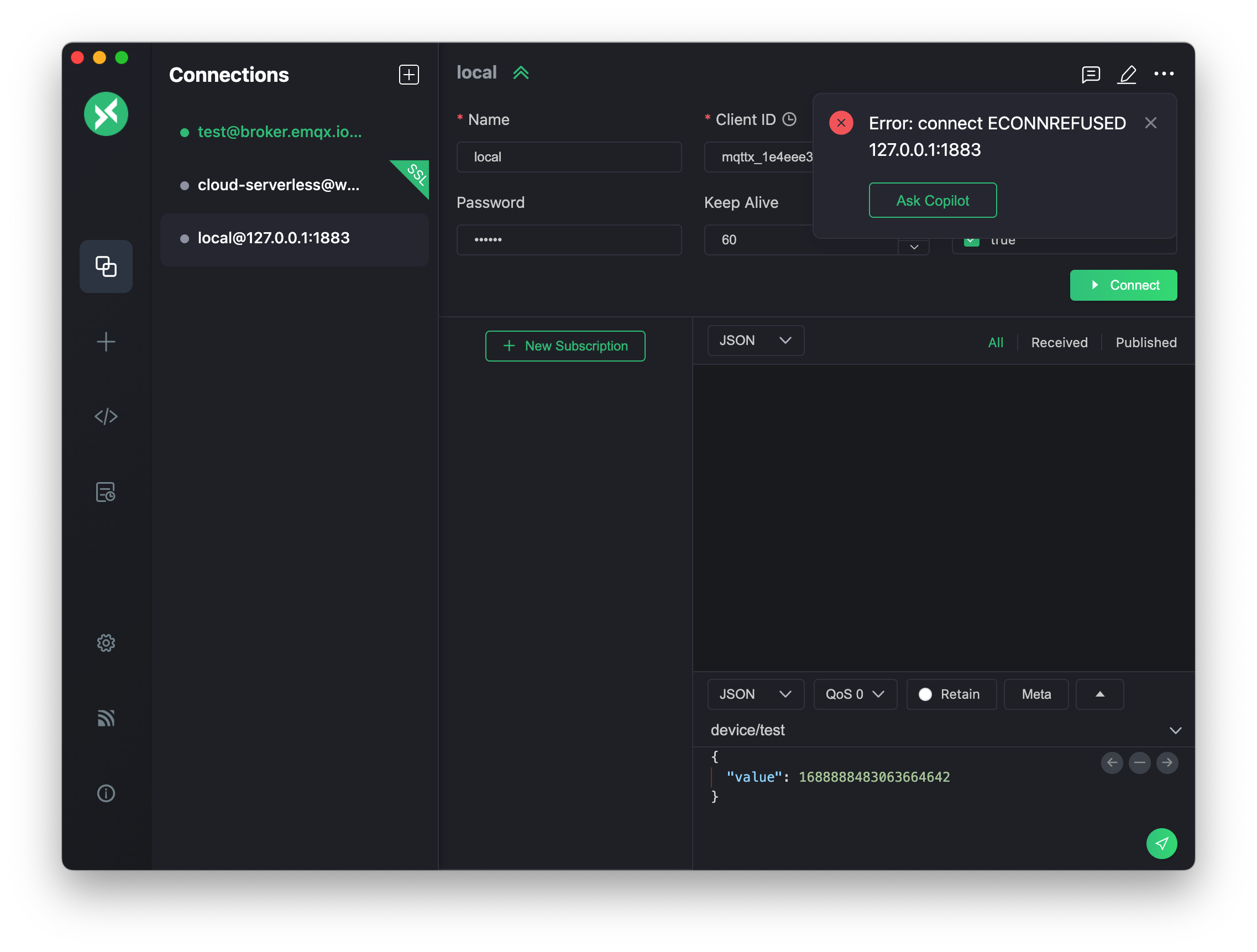Image resolution: width=1257 pixels, height=952 pixels.
Task: Toggle the Retain radio option
Action: [x=925, y=694]
